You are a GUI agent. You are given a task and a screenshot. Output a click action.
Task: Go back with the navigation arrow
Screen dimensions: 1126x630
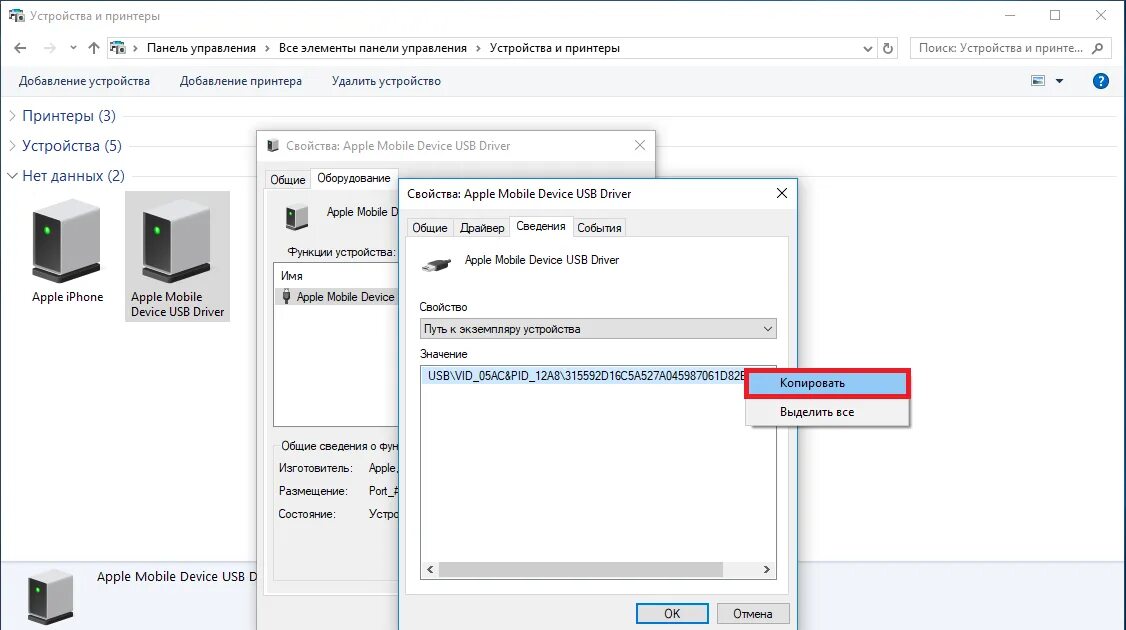(20, 48)
